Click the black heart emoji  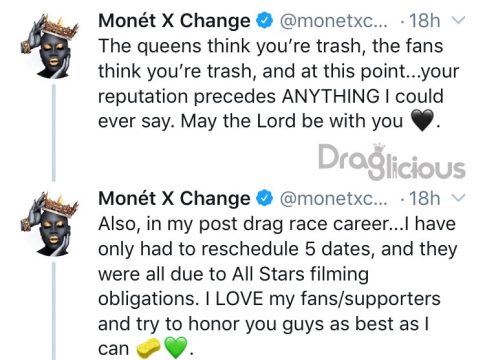(x=422, y=120)
